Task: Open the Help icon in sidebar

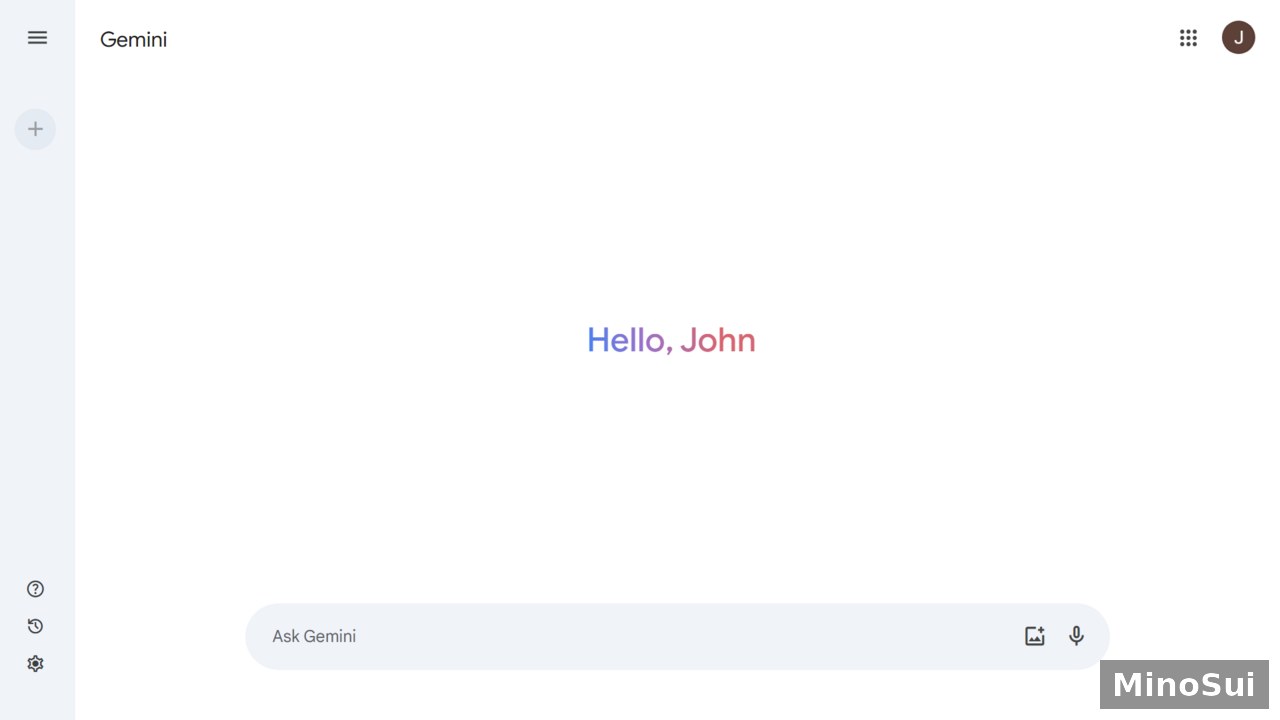Action: pyautogui.click(x=35, y=589)
